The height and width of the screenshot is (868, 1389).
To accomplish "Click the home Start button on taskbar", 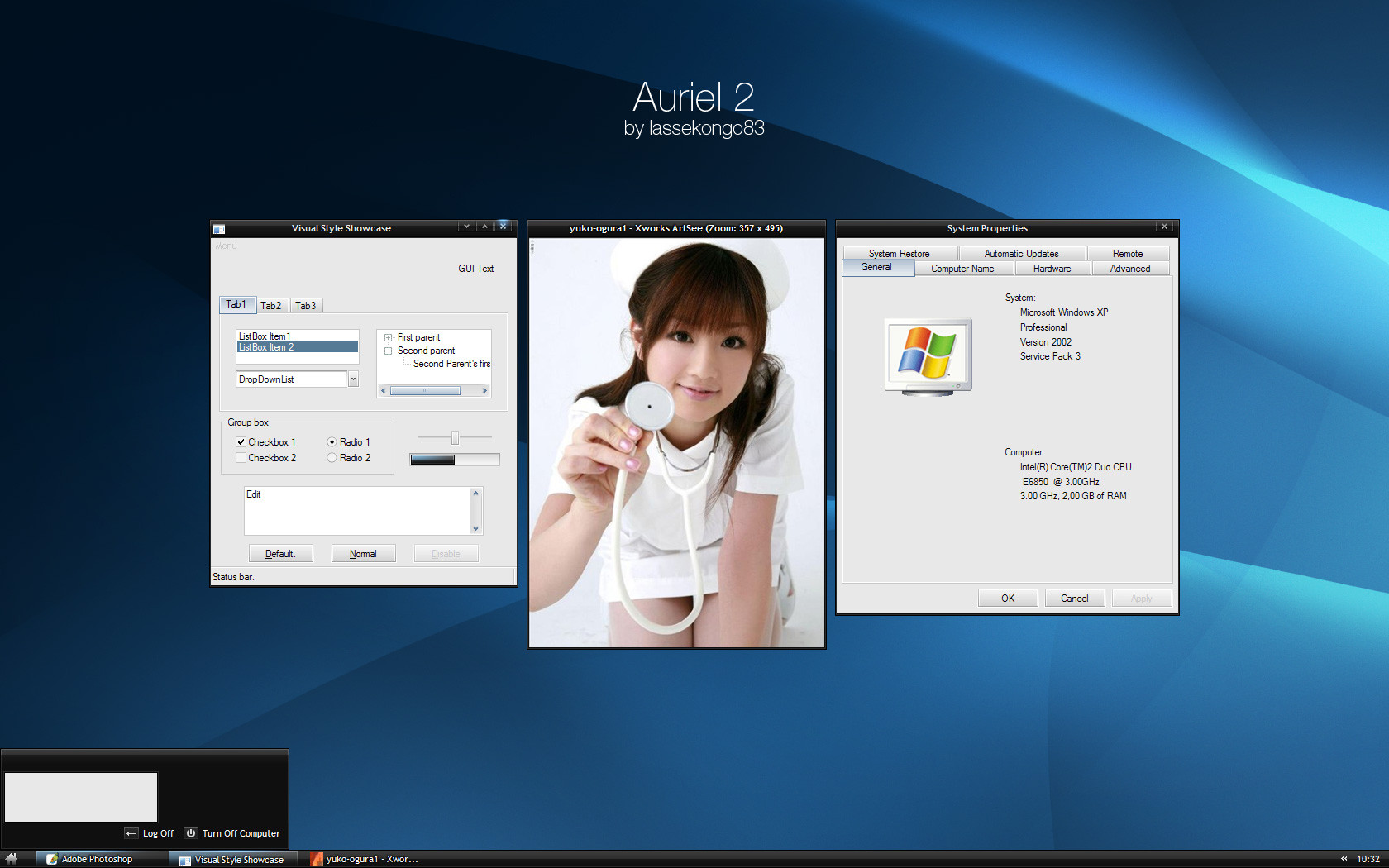I will click(11, 859).
